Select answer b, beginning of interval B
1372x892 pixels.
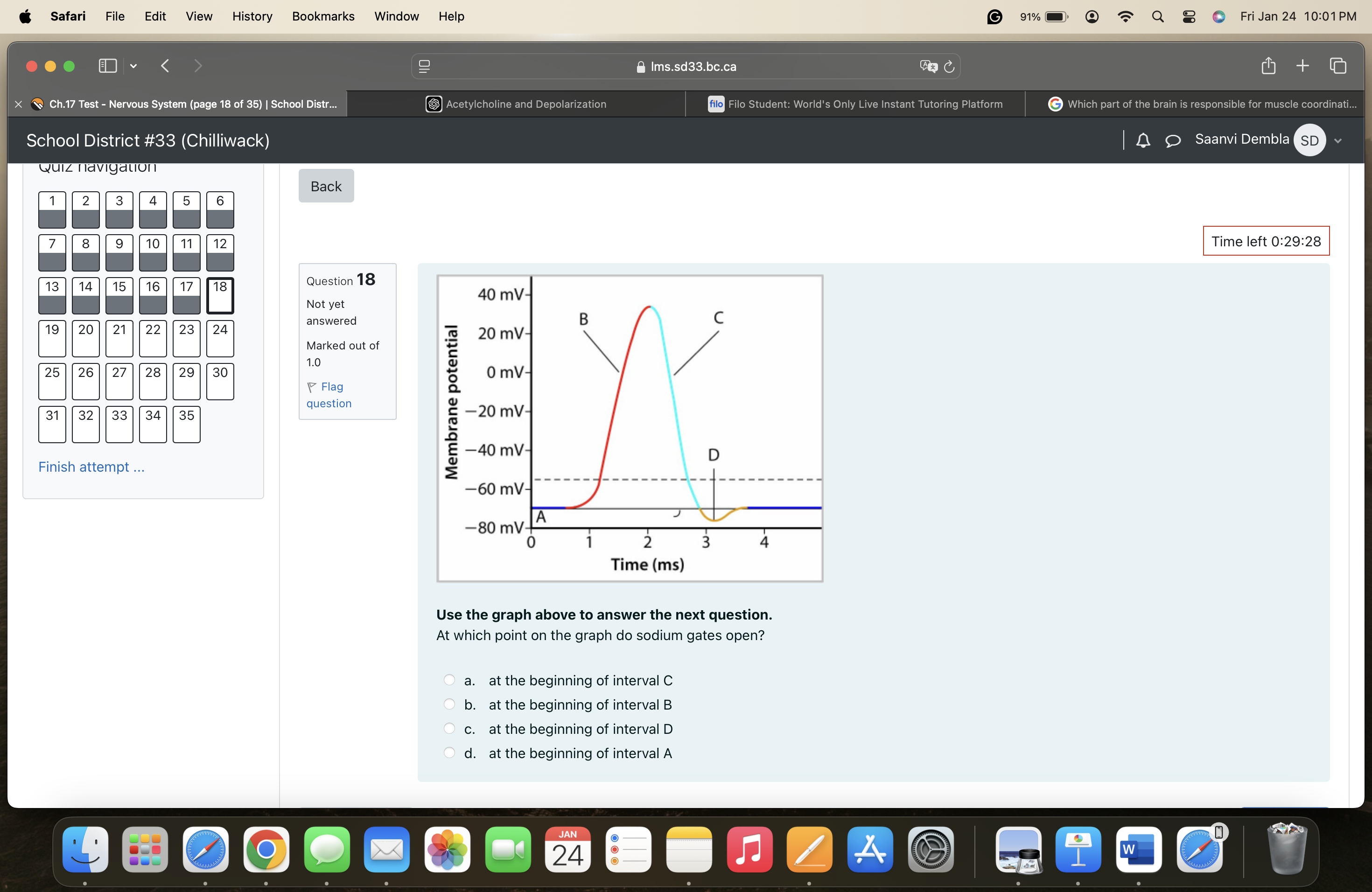449,704
